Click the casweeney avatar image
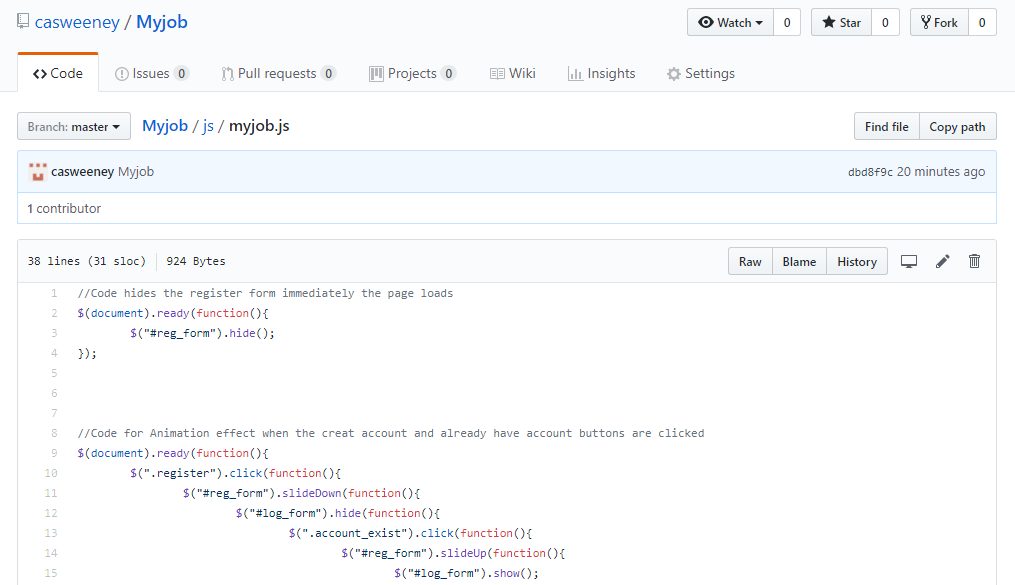 38,171
